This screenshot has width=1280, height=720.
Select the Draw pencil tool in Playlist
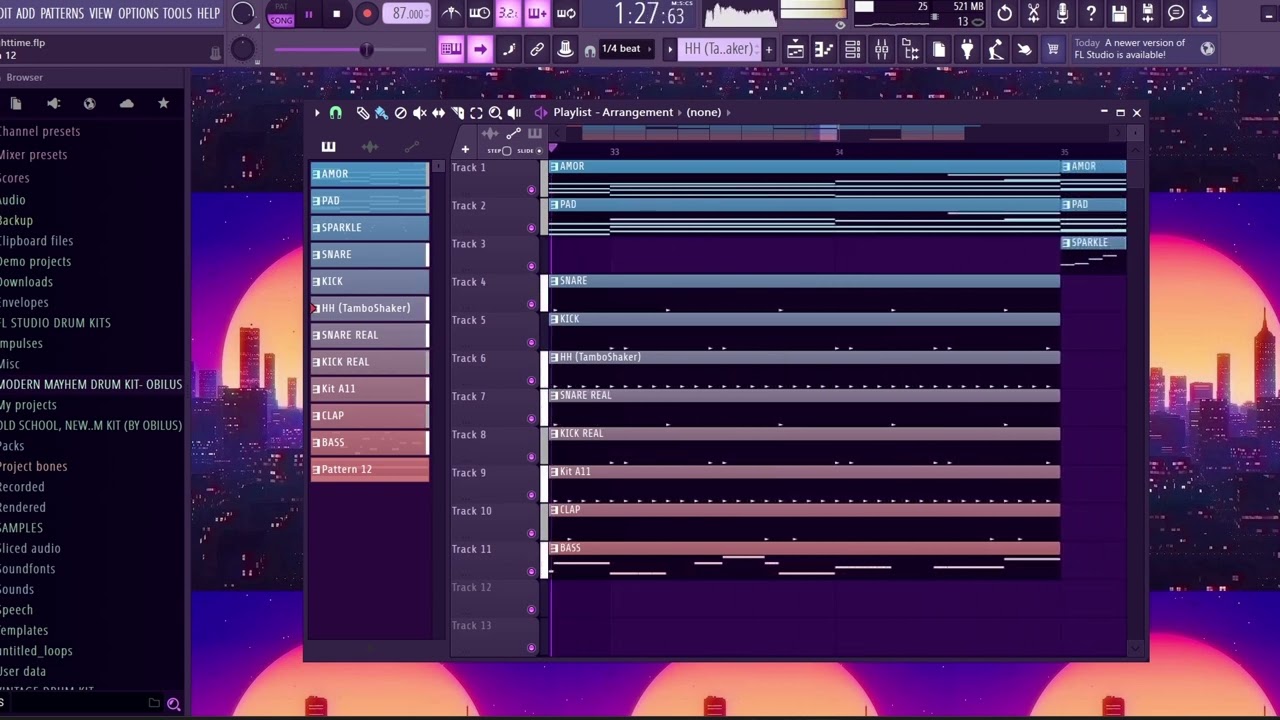(x=363, y=113)
